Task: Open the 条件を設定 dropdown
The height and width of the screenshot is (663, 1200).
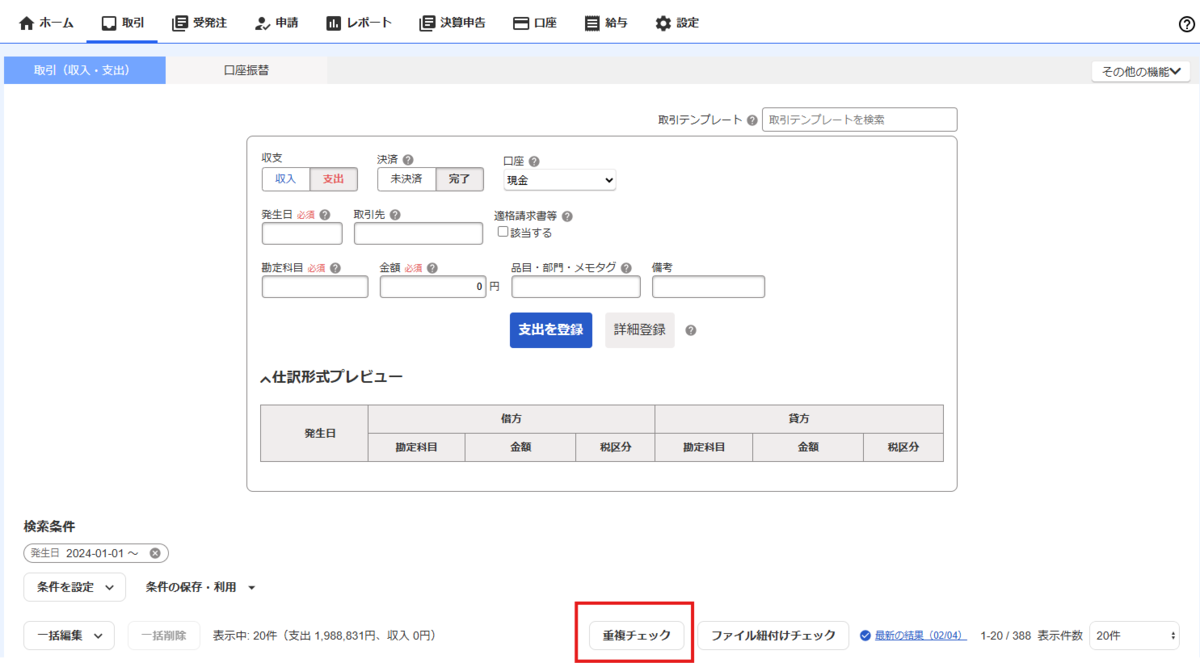Action: point(75,587)
